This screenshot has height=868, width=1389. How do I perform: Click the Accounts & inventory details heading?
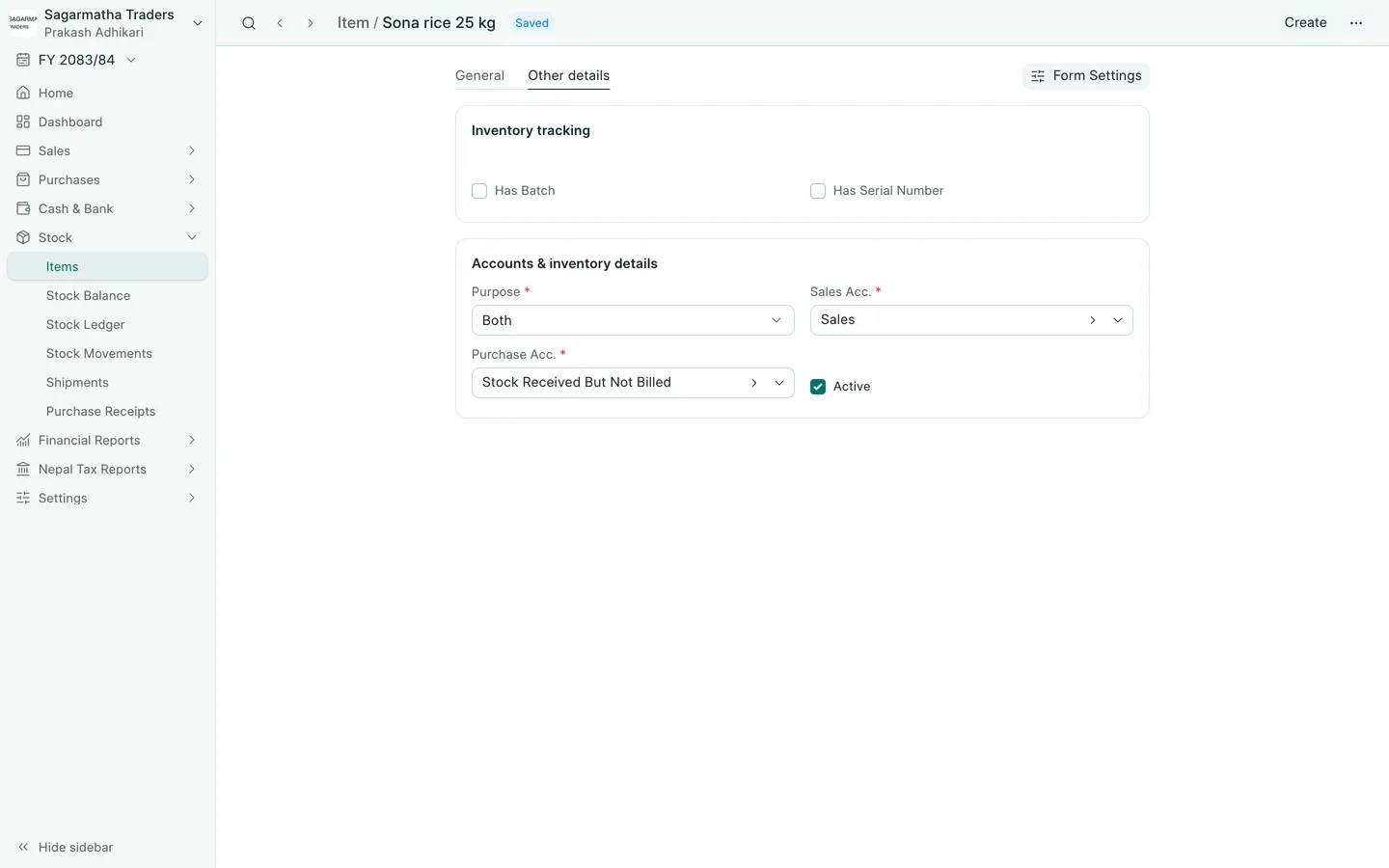(x=564, y=263)
